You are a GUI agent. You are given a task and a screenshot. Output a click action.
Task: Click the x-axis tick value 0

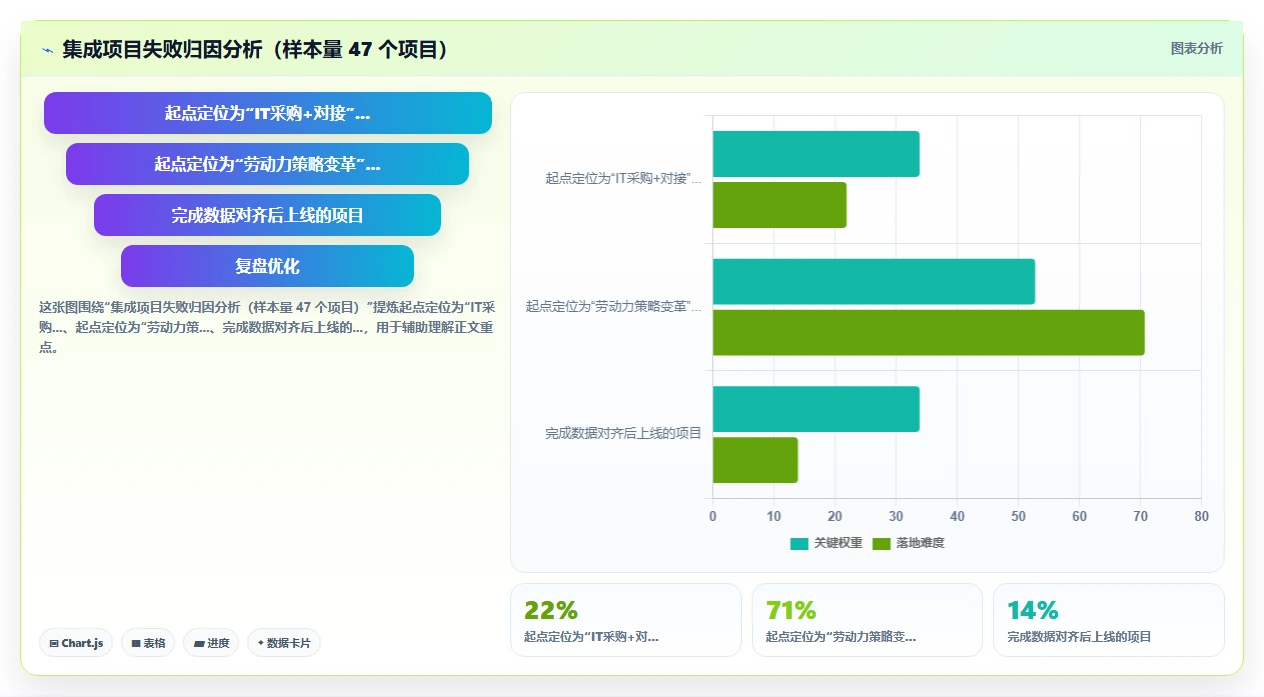[713, 516]
